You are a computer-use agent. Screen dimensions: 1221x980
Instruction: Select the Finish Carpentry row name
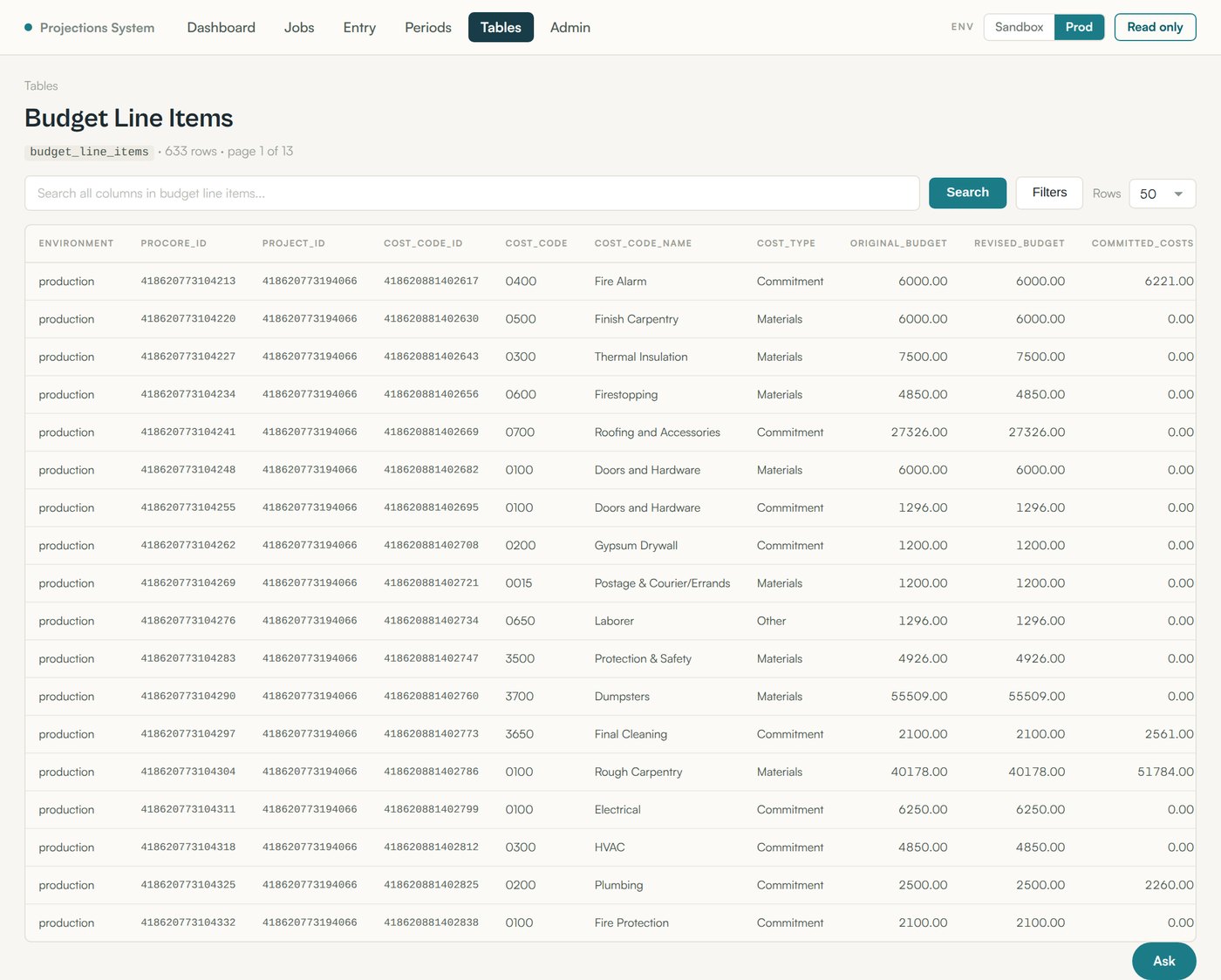click(636, 319)
